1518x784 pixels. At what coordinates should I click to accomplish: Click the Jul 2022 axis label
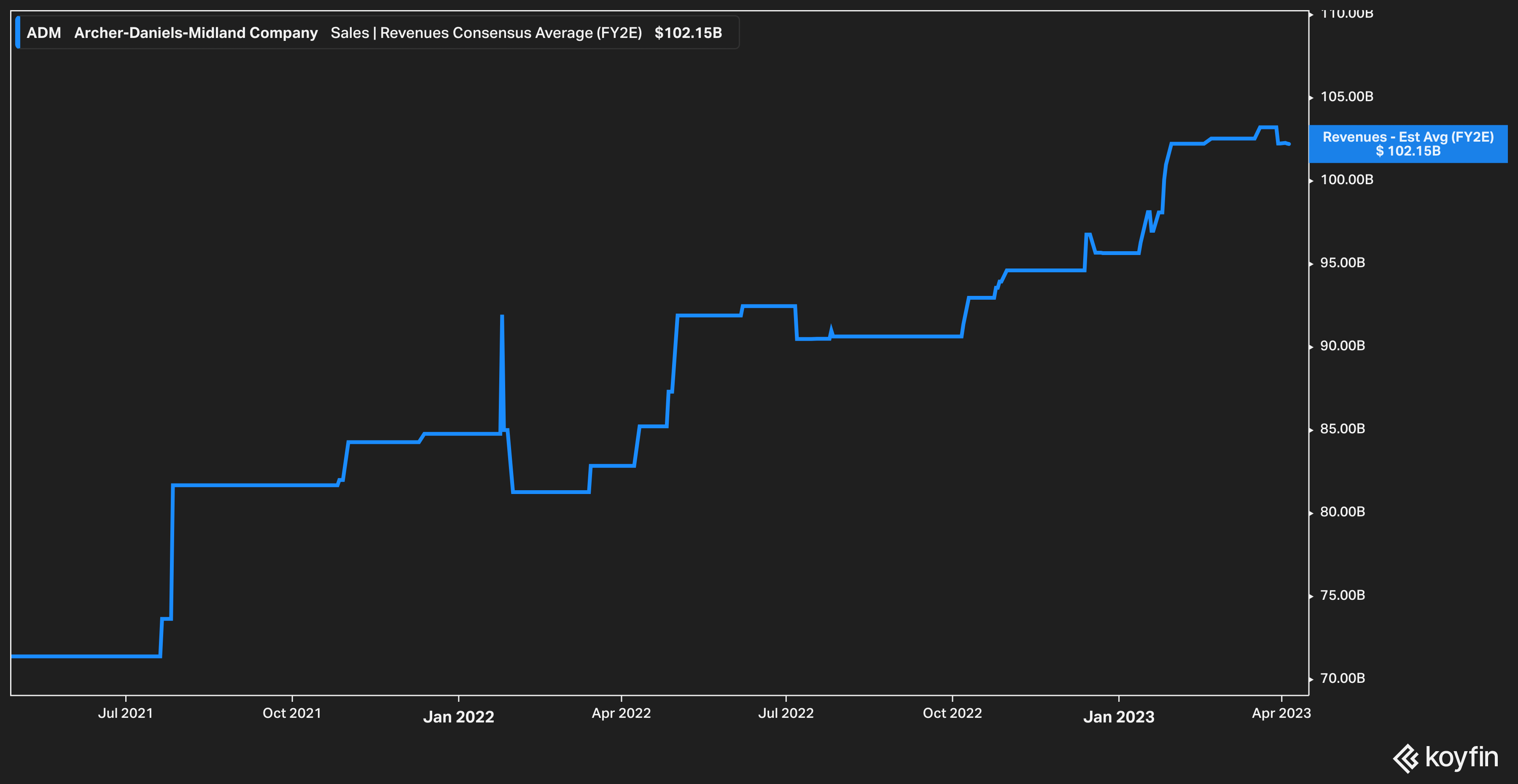tap(786, 713)
